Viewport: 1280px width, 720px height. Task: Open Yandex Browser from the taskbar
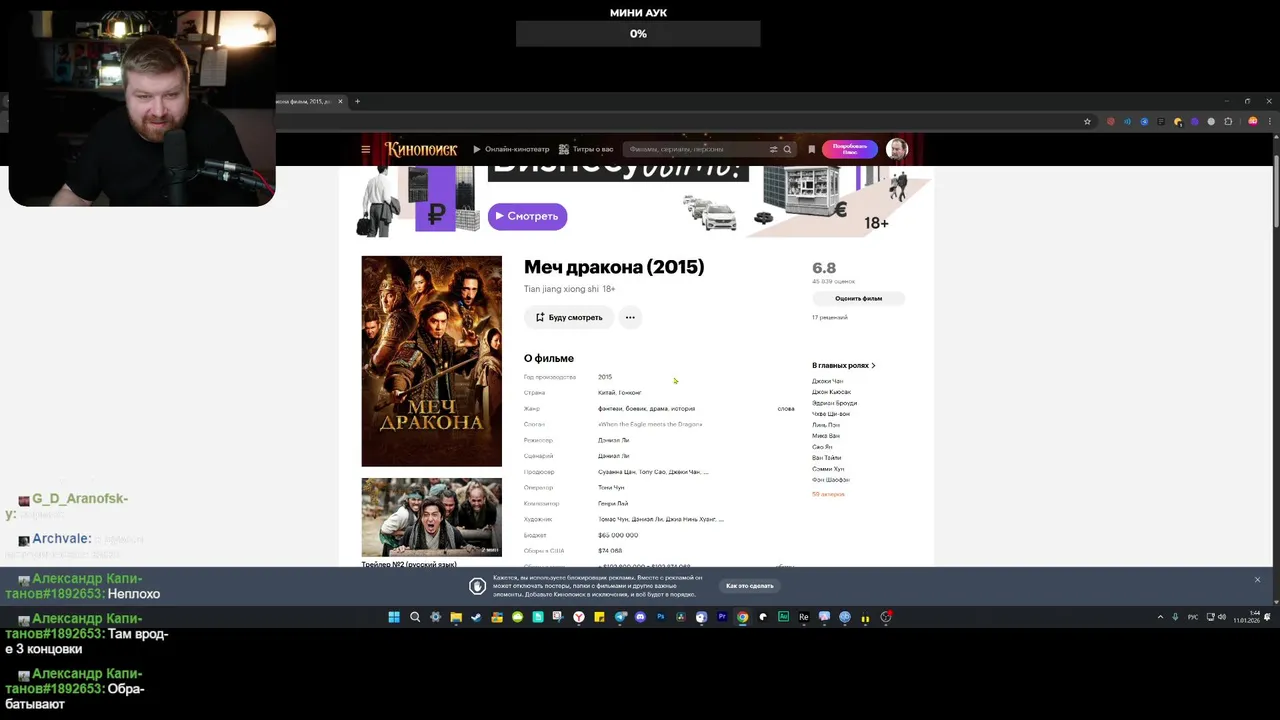[x=579, y=617]
